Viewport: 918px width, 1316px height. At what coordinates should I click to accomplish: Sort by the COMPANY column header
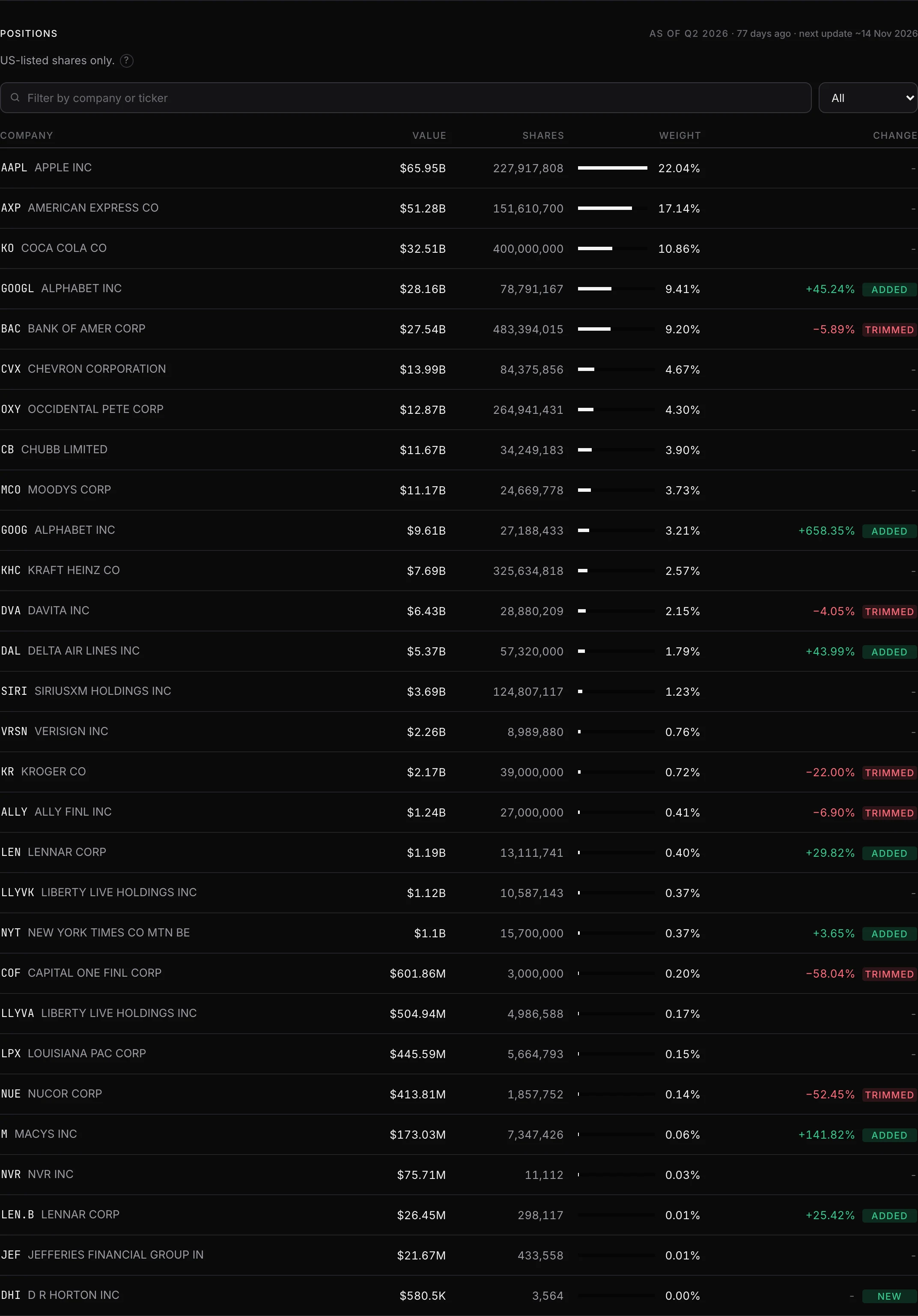(x=27, y=136)
